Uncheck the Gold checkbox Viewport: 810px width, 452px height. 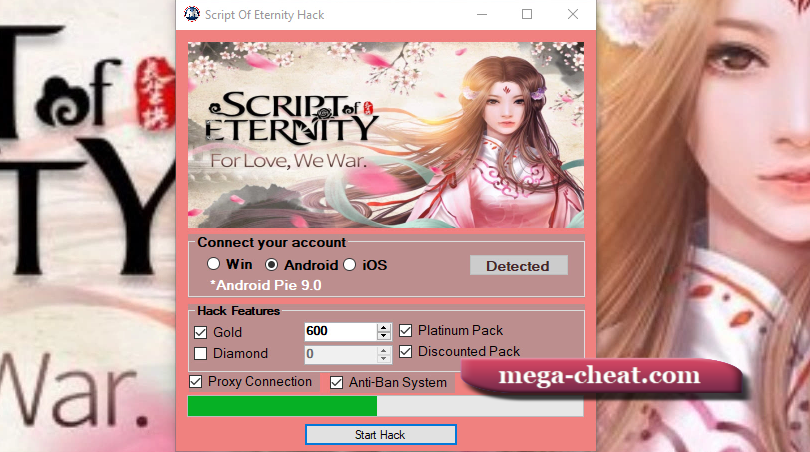click(x=200, y=332)
